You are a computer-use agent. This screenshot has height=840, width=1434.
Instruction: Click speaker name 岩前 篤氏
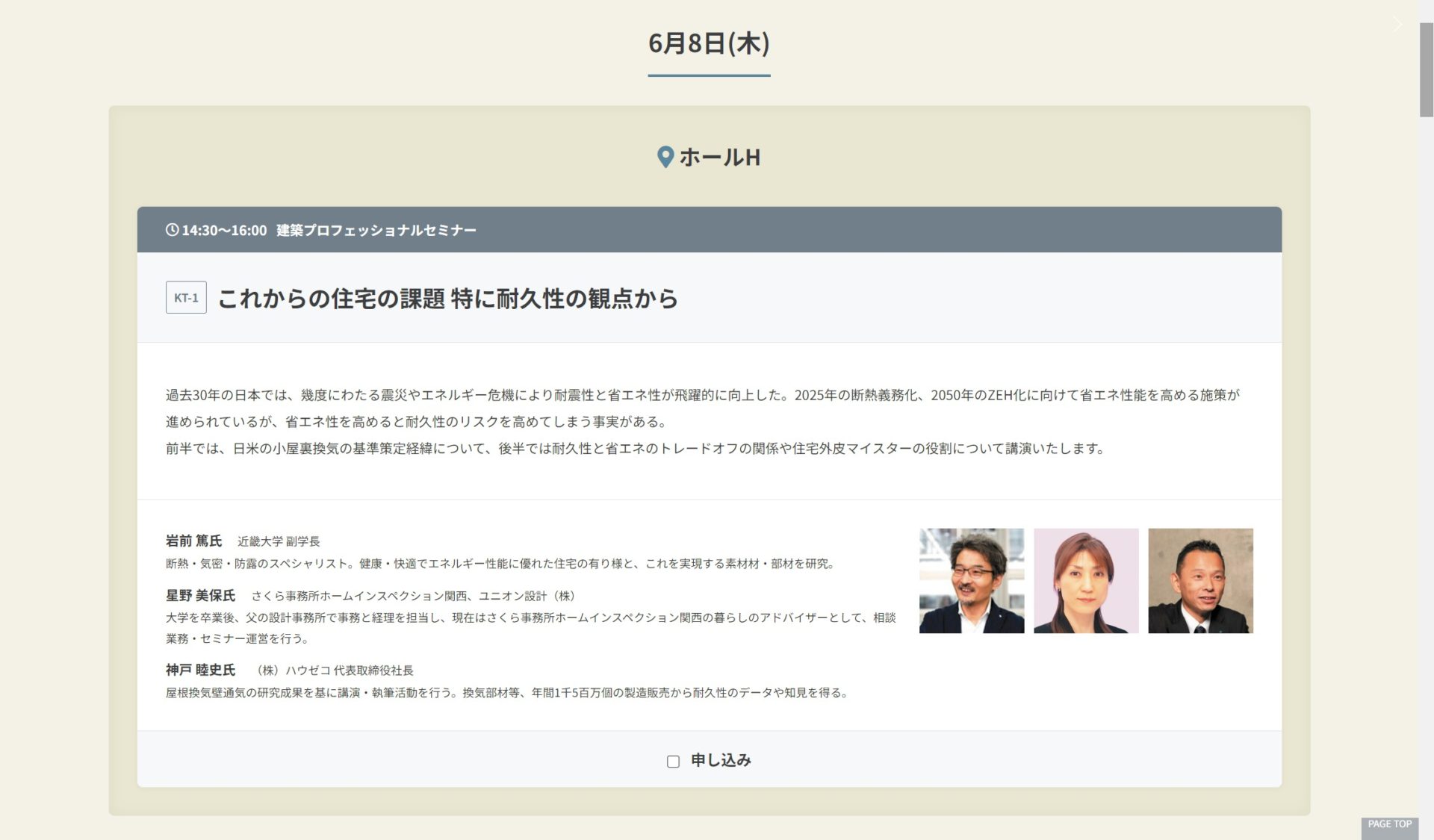coord(193,541)
